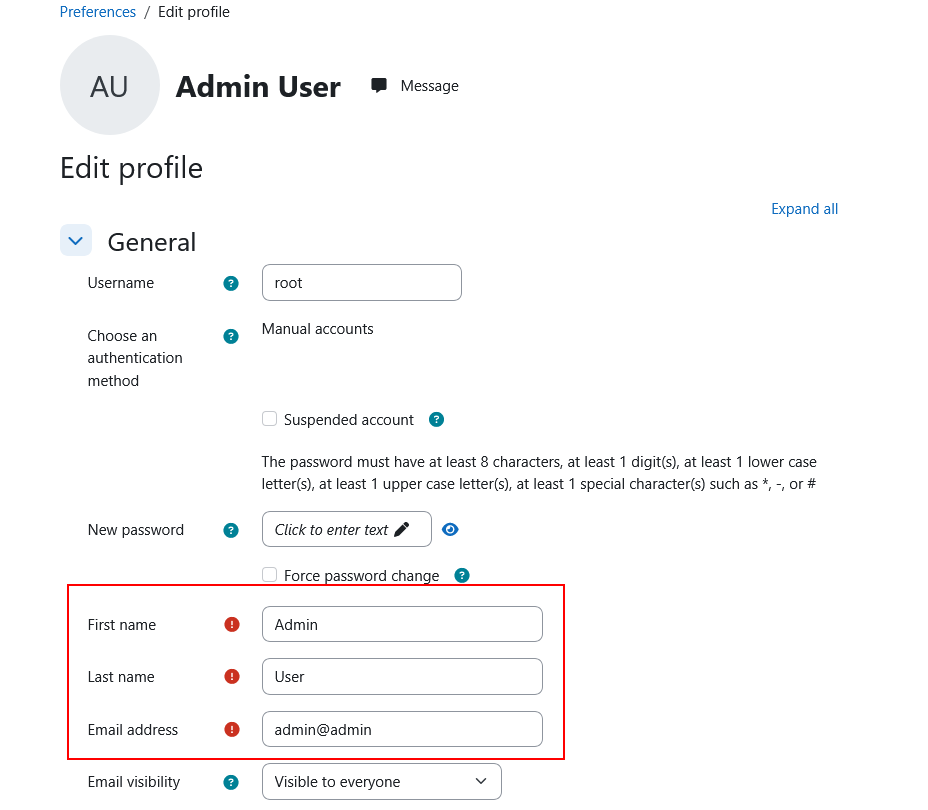
Task: Open the Email visibility dropdown
Action: (381, 782)
